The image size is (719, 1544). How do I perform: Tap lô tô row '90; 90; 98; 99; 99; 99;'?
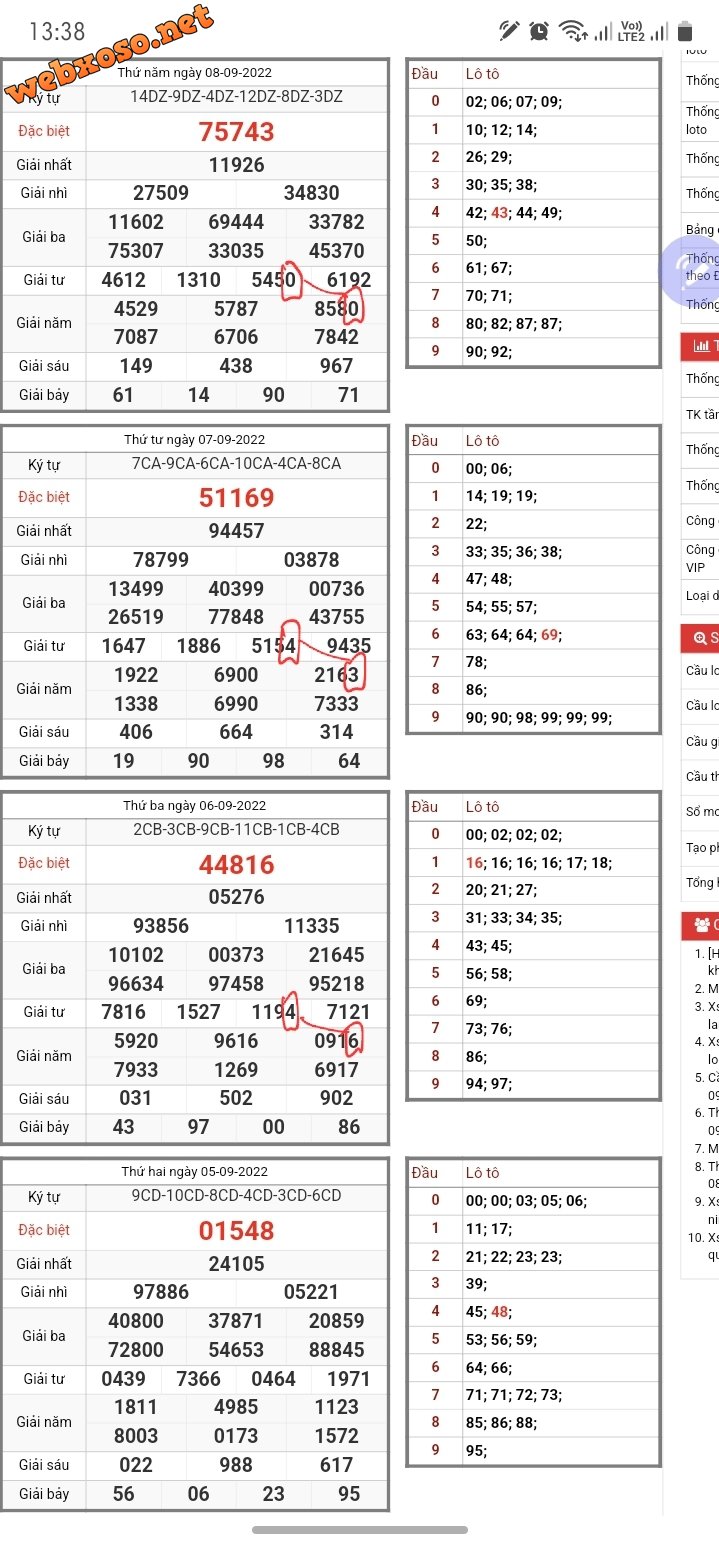tap(539, 717)
